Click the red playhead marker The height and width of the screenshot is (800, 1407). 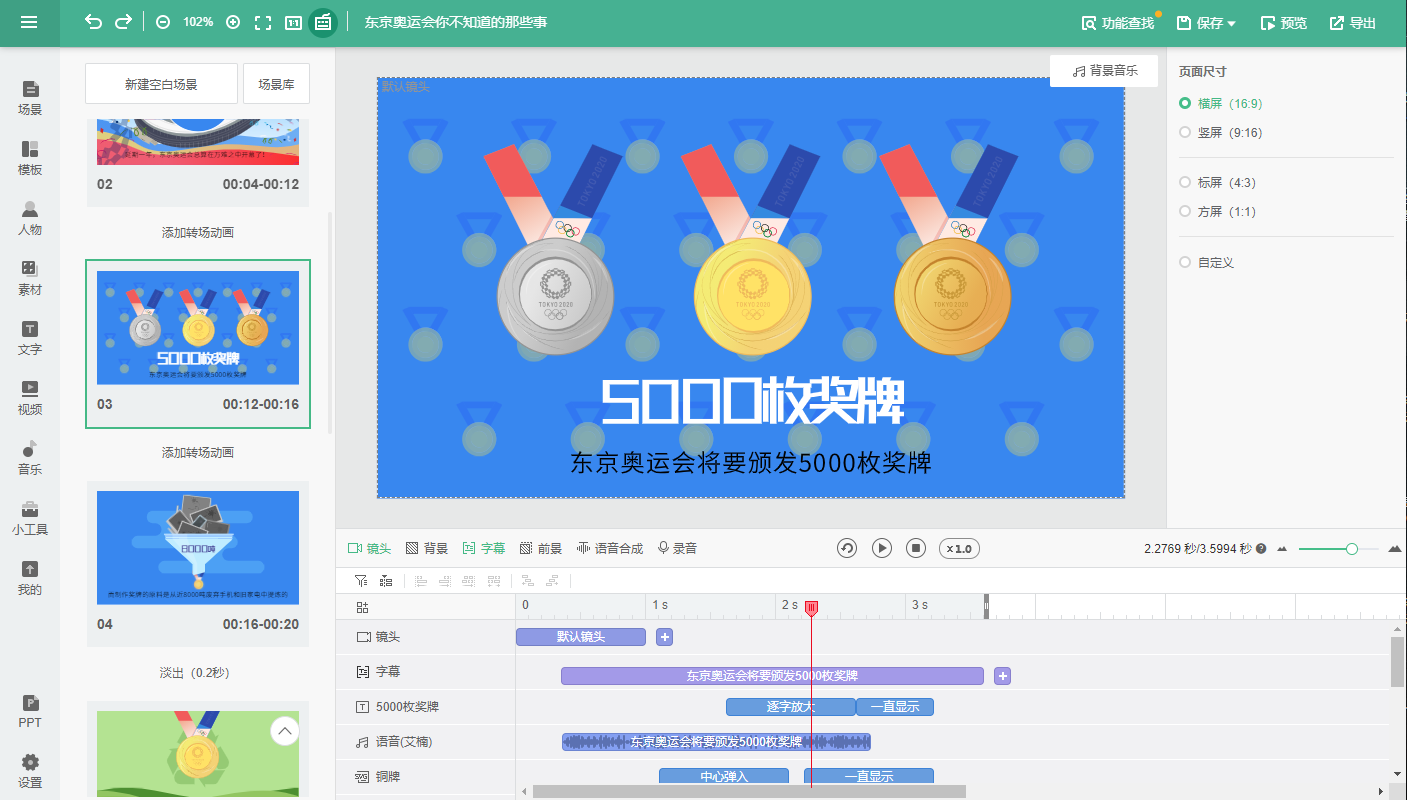811,608
